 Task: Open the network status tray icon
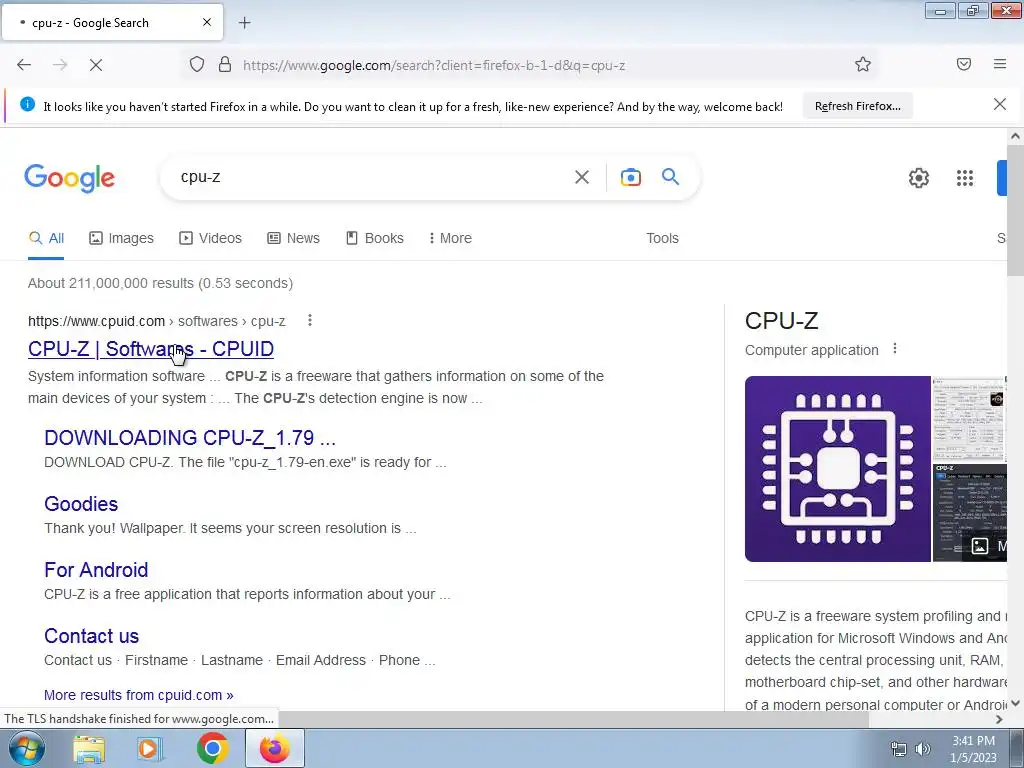899,749
